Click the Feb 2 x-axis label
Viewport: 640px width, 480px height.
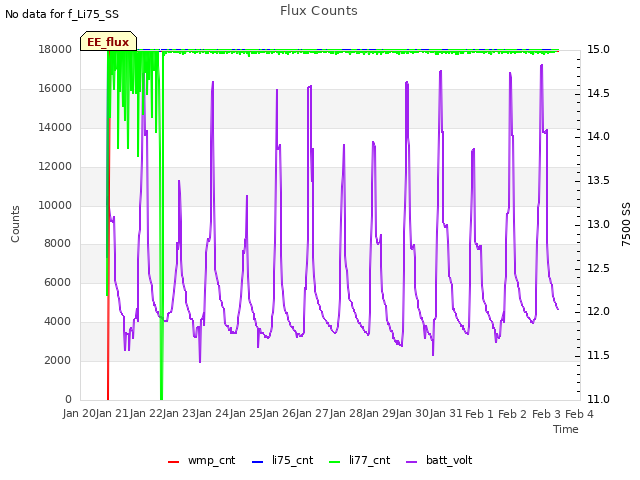click(x=513, y=414)
